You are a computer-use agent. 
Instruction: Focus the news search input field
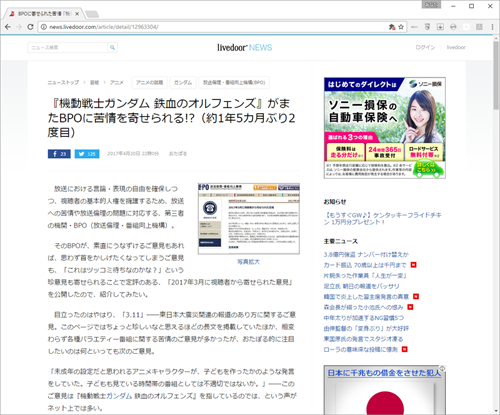[x=68, y=48]
